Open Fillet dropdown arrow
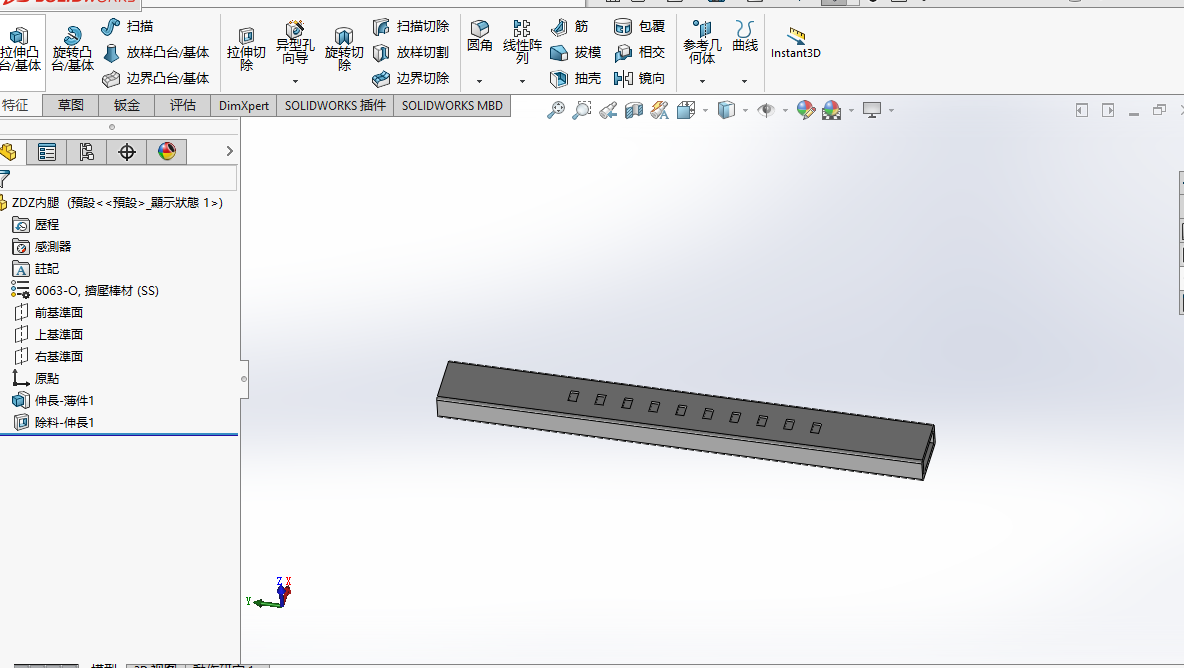1184x668 pixels. coord(479,81)
